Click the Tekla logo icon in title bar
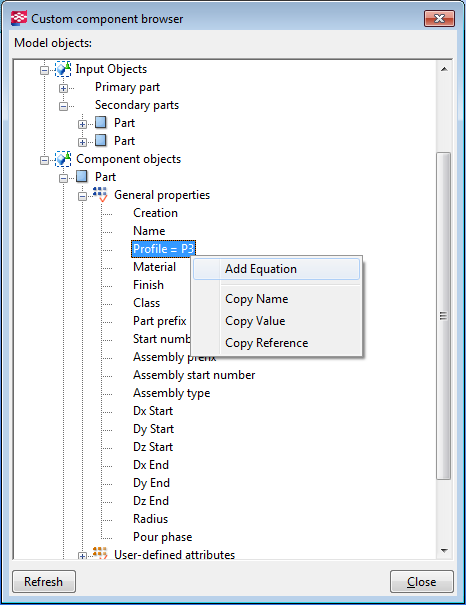Image resolution: width=466 pixels, height=605 pixels. [19, 18]
